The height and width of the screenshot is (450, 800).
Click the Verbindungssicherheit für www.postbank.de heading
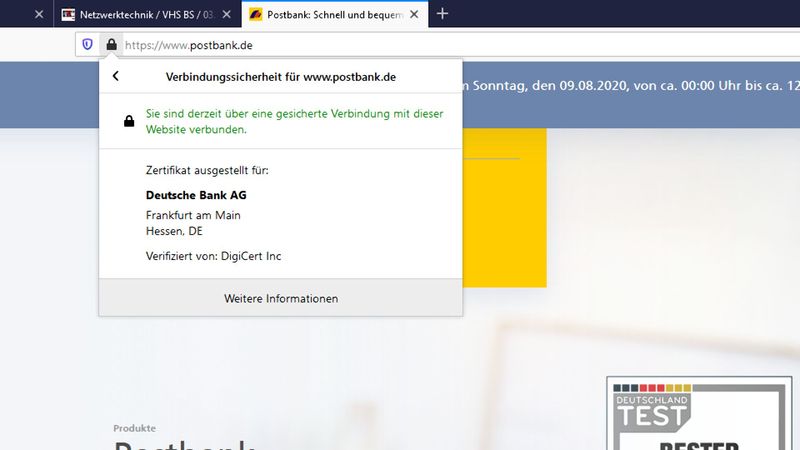(281, 77)
